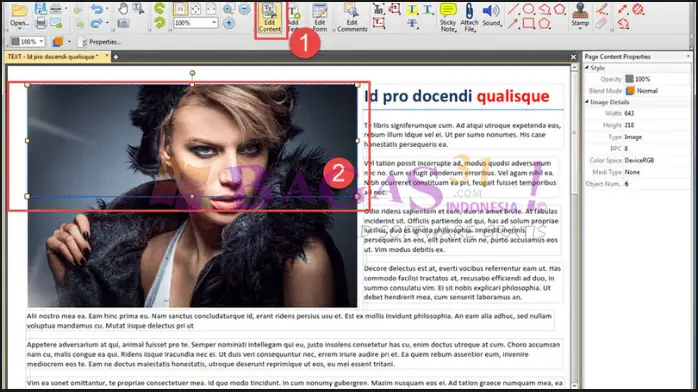Click the Email document icon

[56, 23]
